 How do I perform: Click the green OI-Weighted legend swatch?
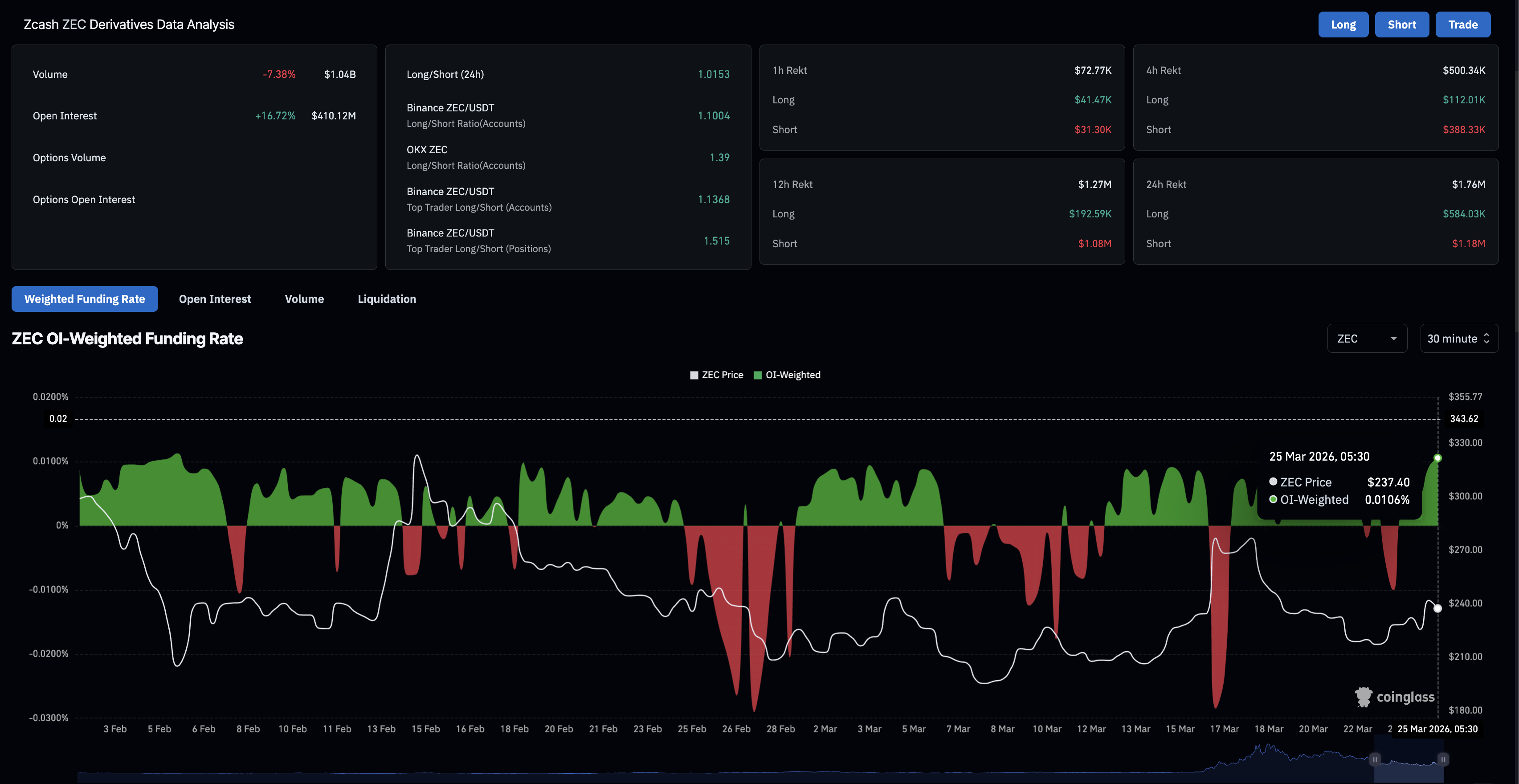758,375
